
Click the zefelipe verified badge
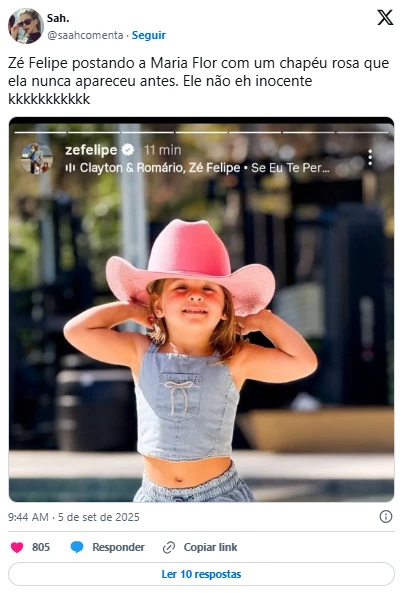(128, 150)
